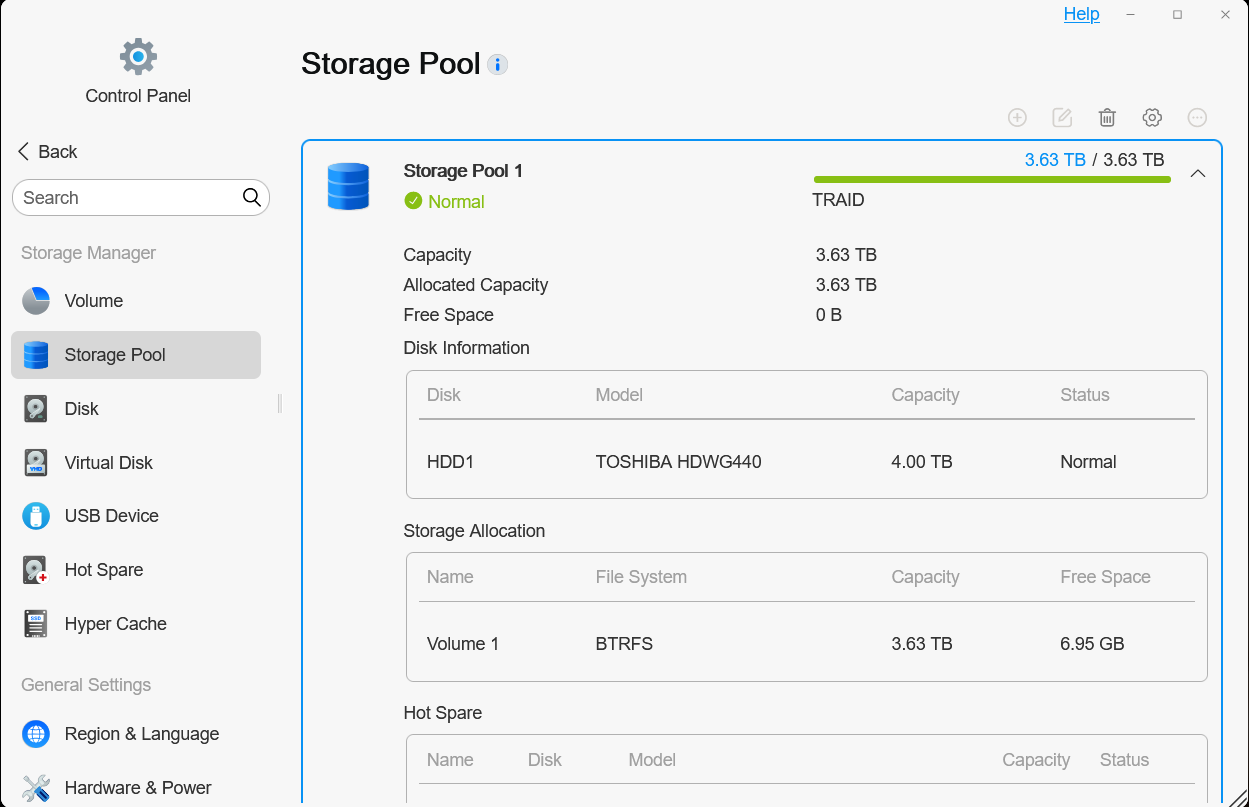Select Disk in the sidebar
Viewport: 1249px width, 807px height.
81,409
